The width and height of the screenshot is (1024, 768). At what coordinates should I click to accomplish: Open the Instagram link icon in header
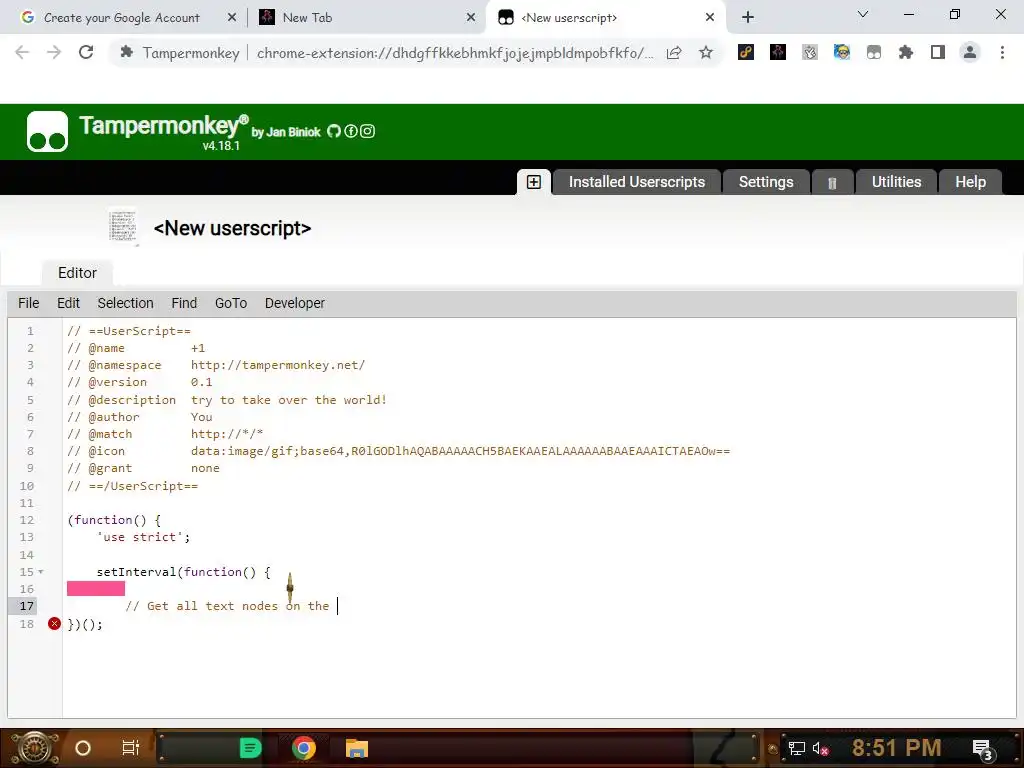click(368, 131)
